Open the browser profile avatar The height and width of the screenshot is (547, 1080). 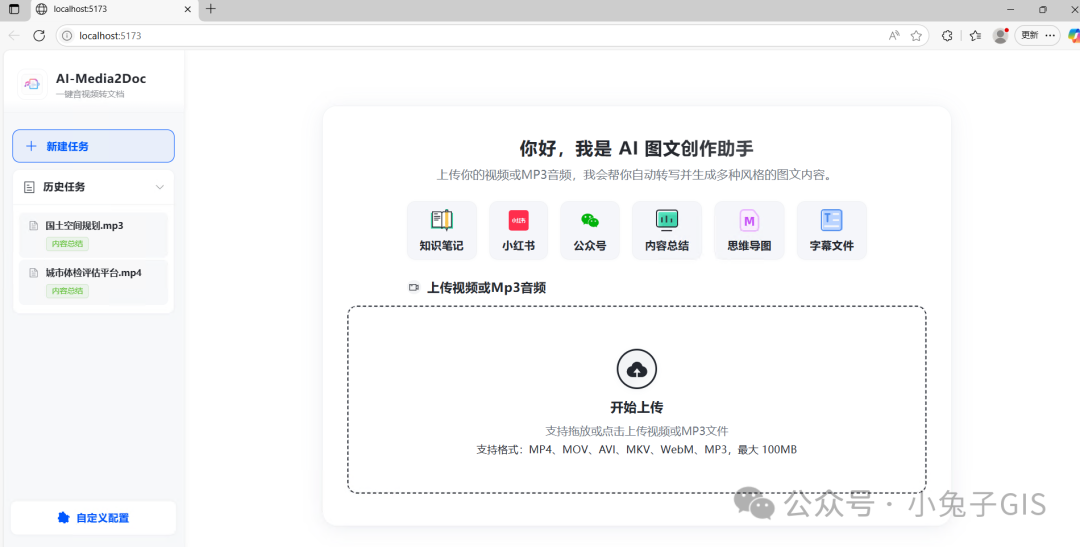coord(1000,36)
